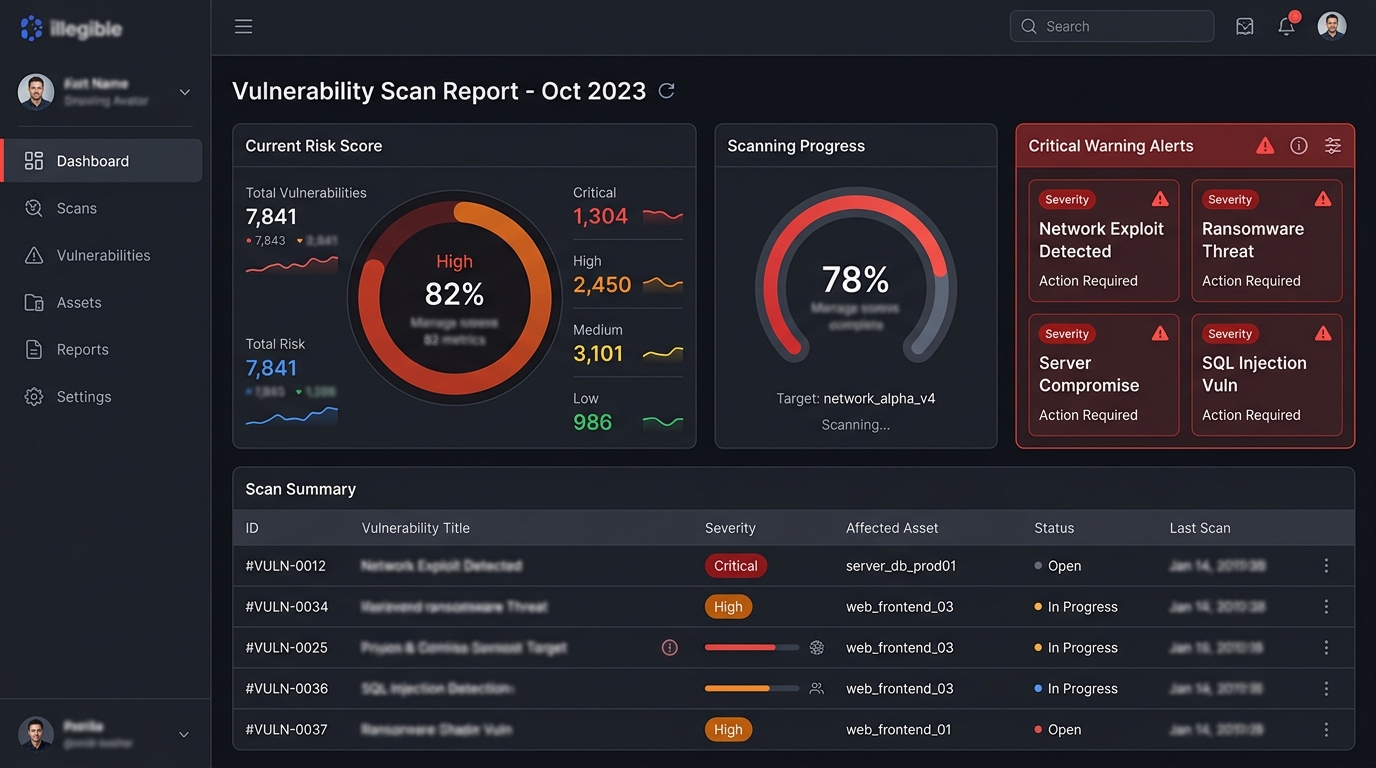Click the Critical badge in the #VULN-0012 row

click(736, 566)
